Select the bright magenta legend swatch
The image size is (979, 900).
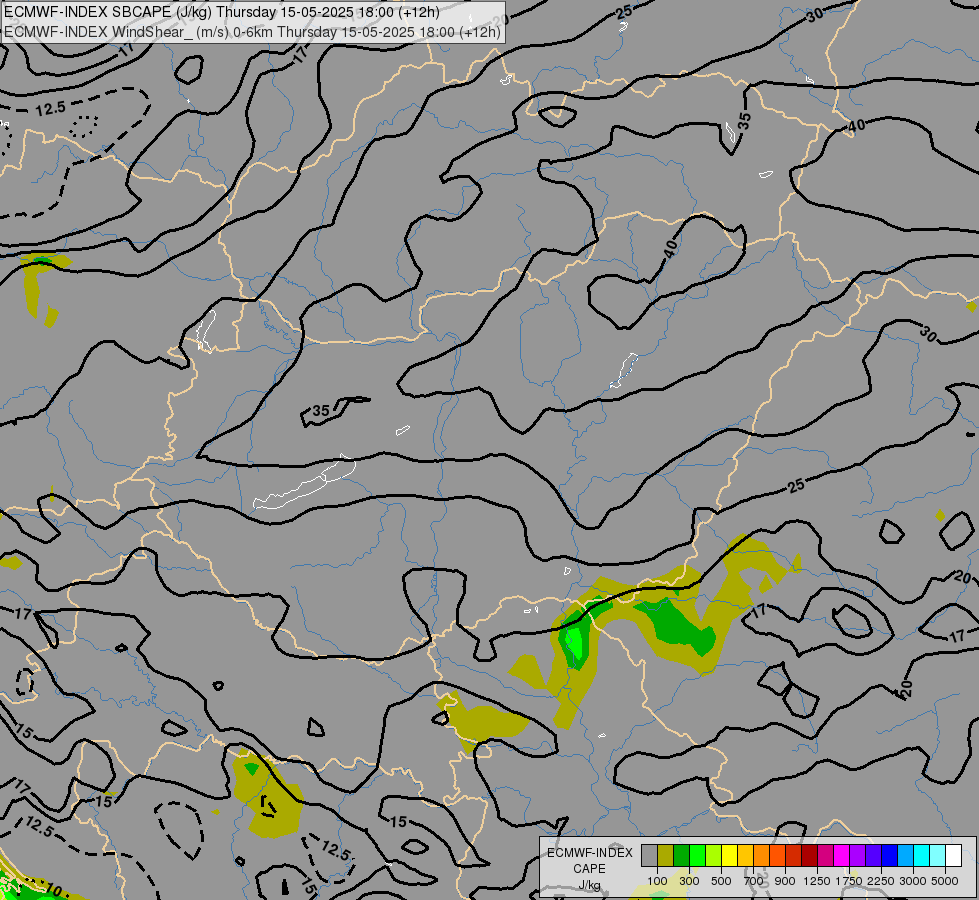(842, 856)
